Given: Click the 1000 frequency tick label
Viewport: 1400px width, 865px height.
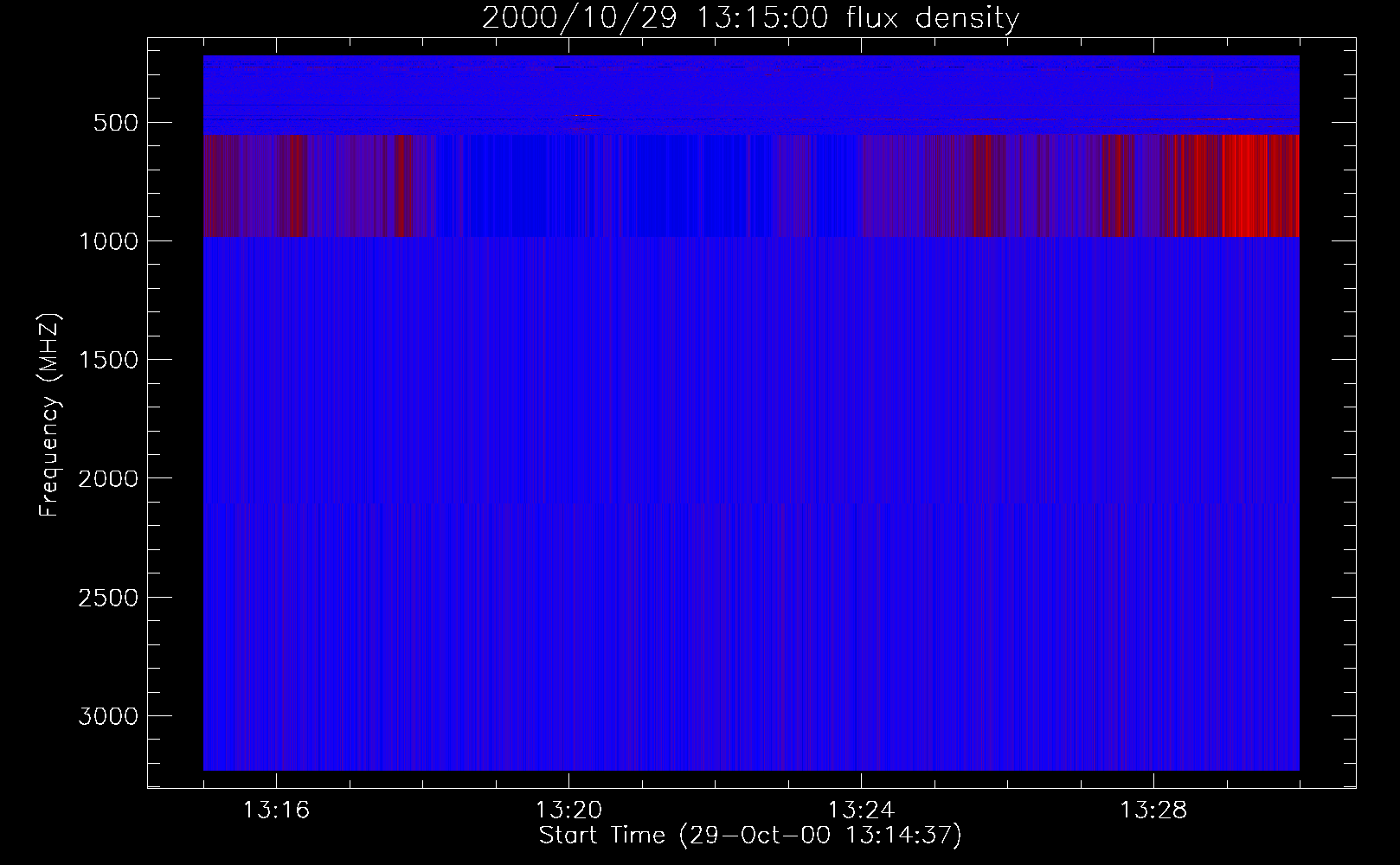Looking at the screenshot, I should [x=108, y=241].
